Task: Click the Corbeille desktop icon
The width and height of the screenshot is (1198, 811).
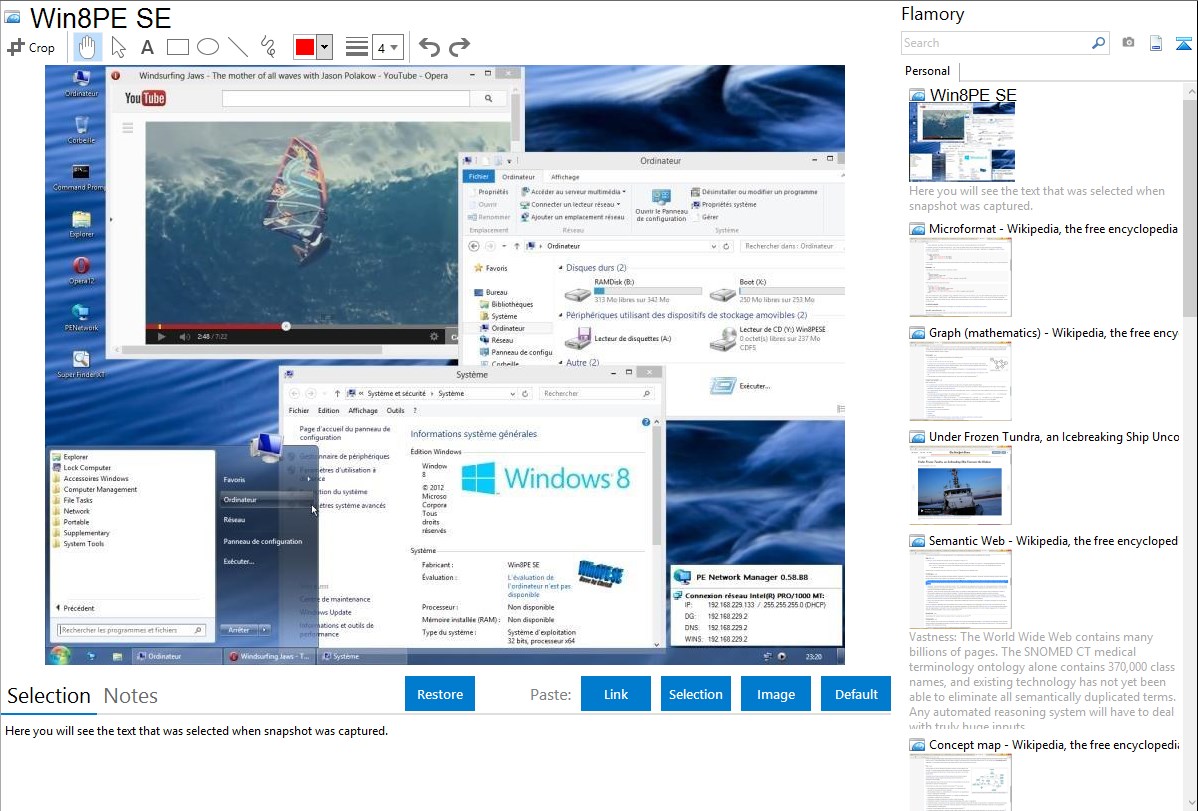Action: click(81, 130)
